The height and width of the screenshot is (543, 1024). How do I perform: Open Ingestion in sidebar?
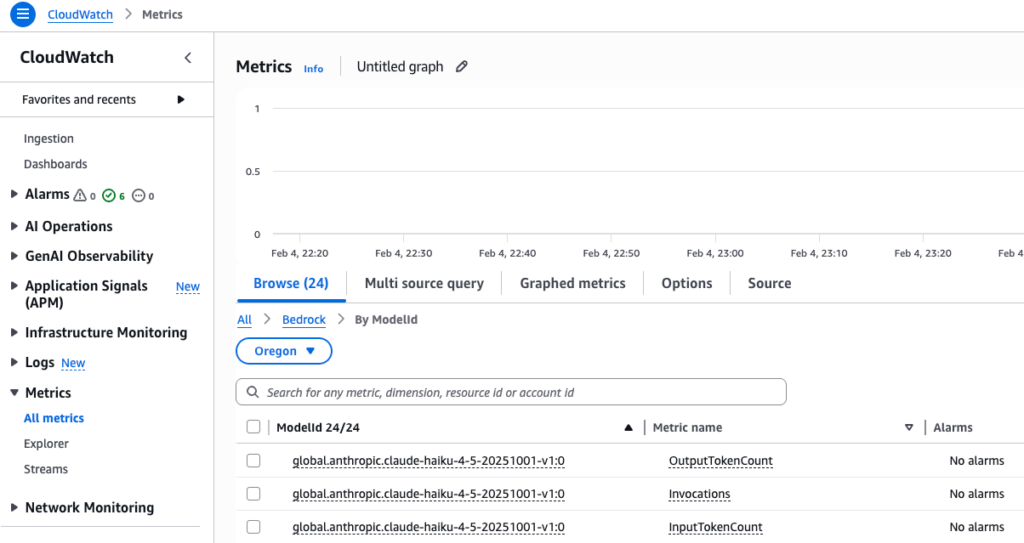[x=49, y=139]
